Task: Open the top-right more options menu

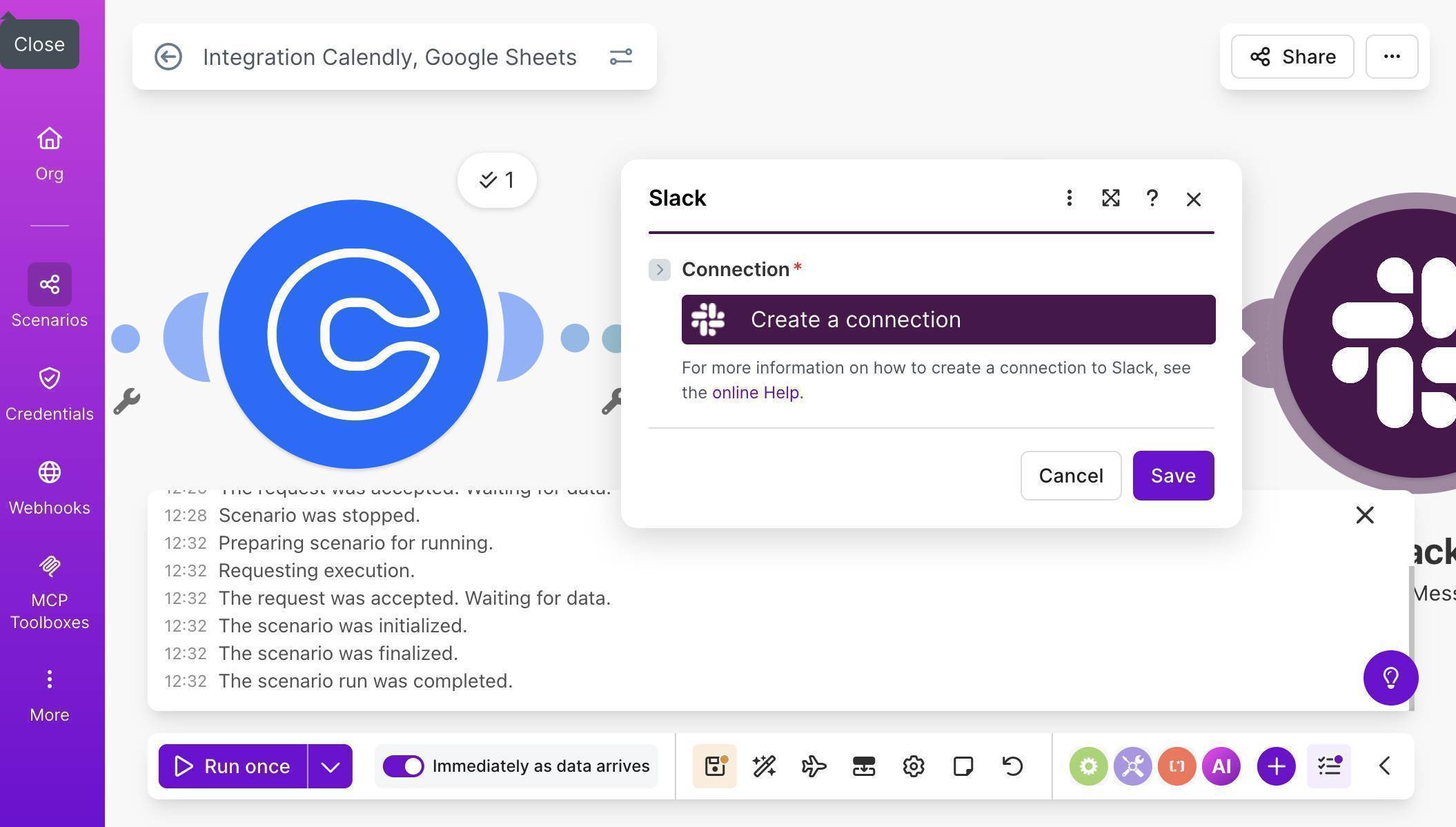Action: click(x=1391, y=57)
